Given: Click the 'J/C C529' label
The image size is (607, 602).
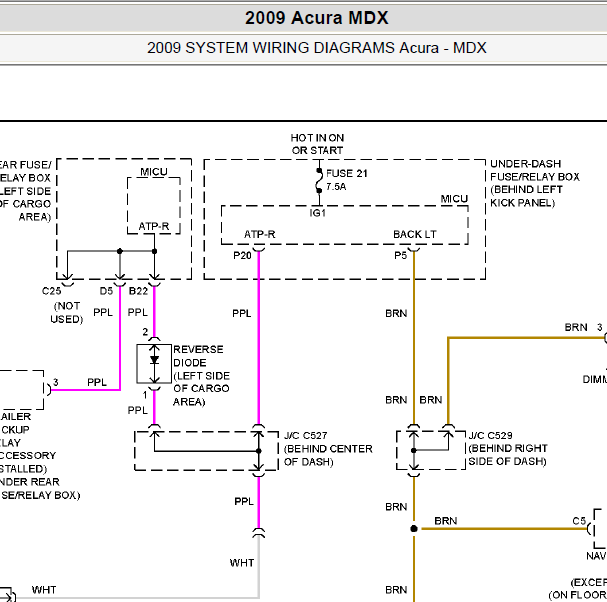Looking at the screenshot, I should click(490, 436).
